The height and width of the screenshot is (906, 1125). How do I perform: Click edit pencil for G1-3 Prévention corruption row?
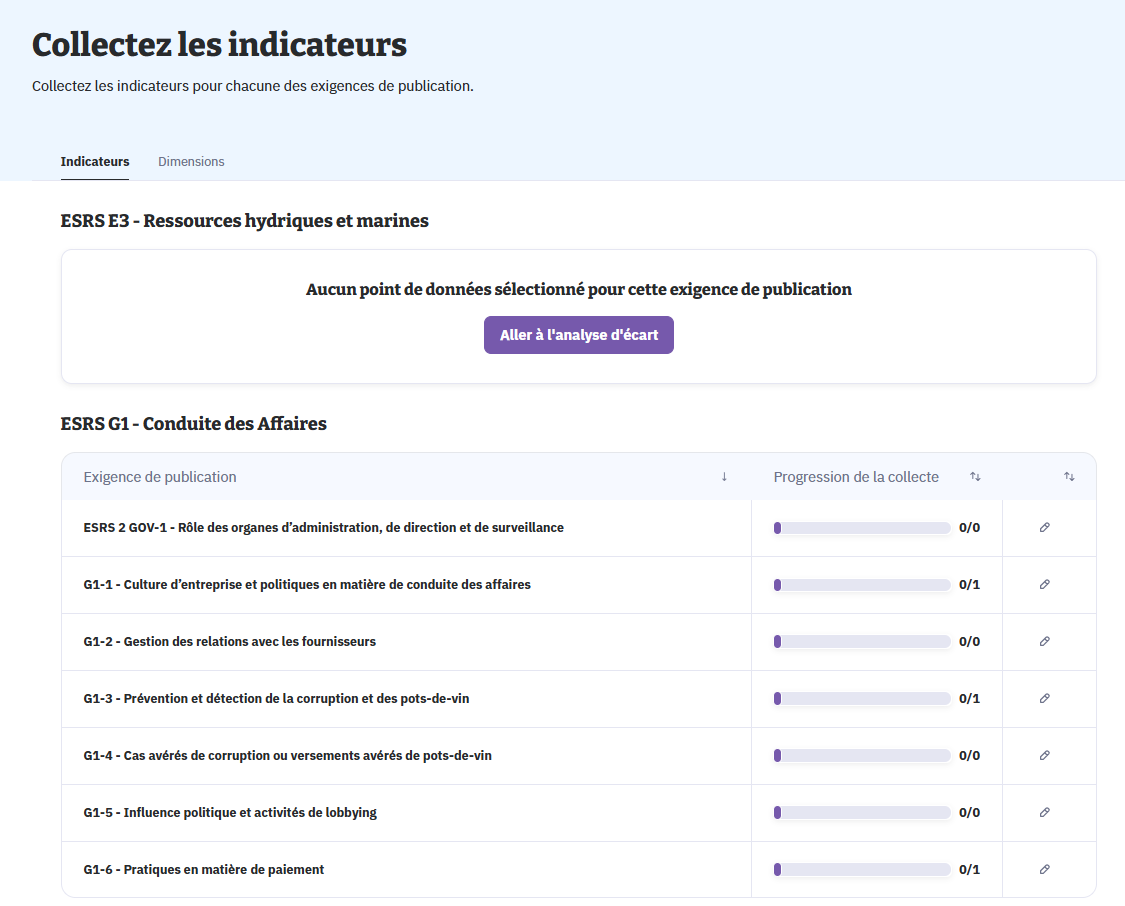coord(1044,698)
